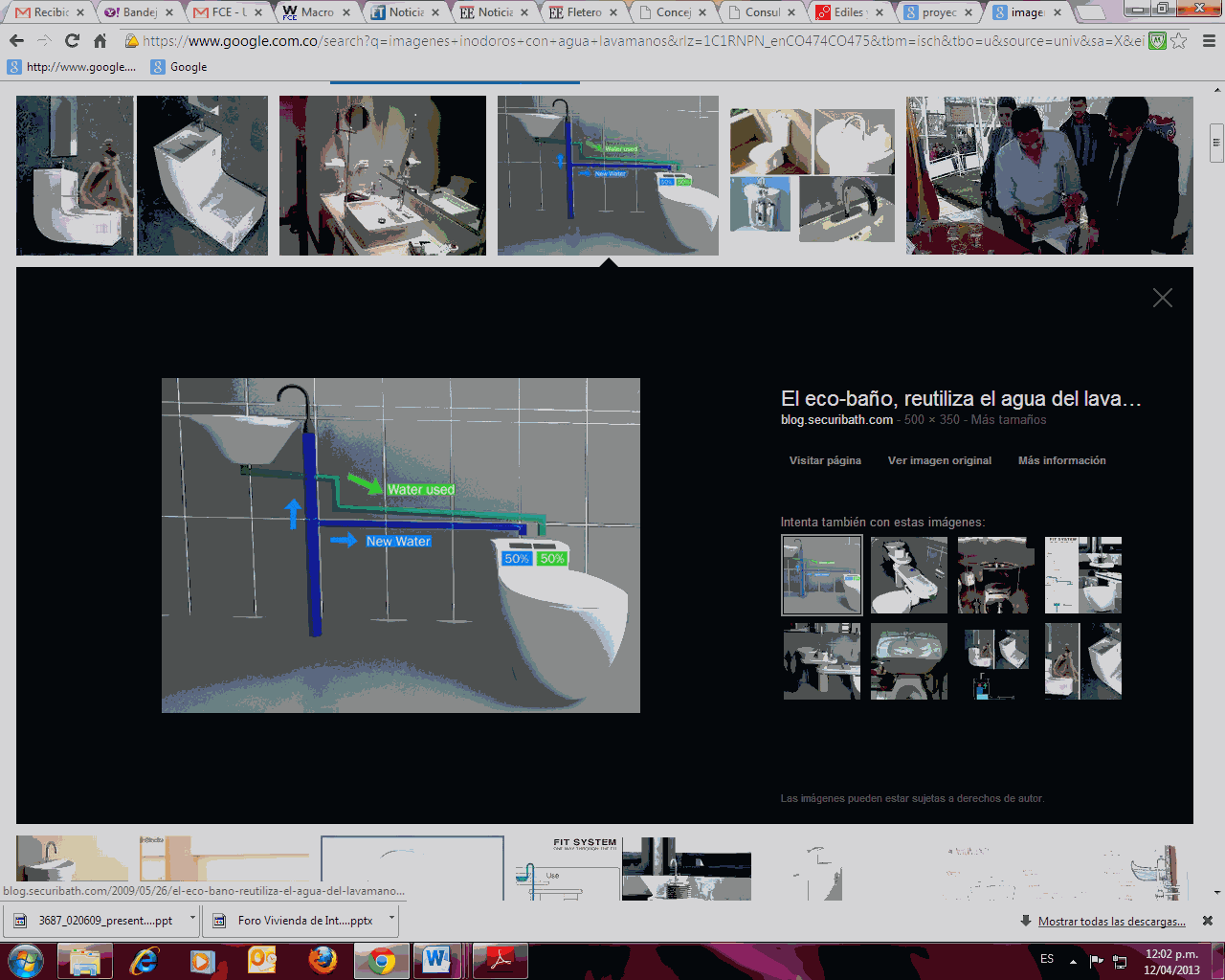Open the Chrome menu icon
The height and width of the screenshot is (980, 1225).
pyautogui.click(x=1208, y=41)
